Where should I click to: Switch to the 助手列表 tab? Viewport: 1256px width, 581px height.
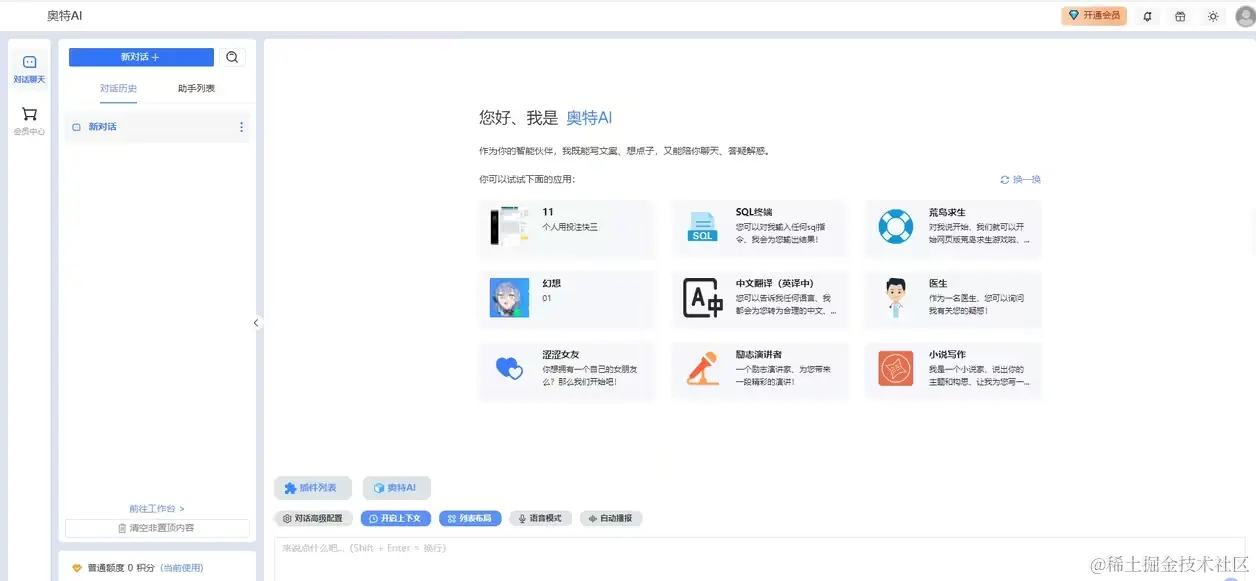[x=196, y=88]
